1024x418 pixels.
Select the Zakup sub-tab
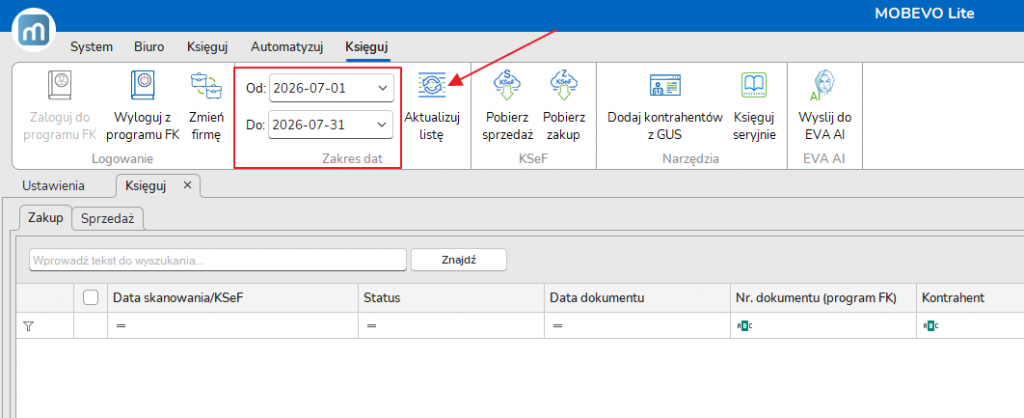(x=46, y=218)
